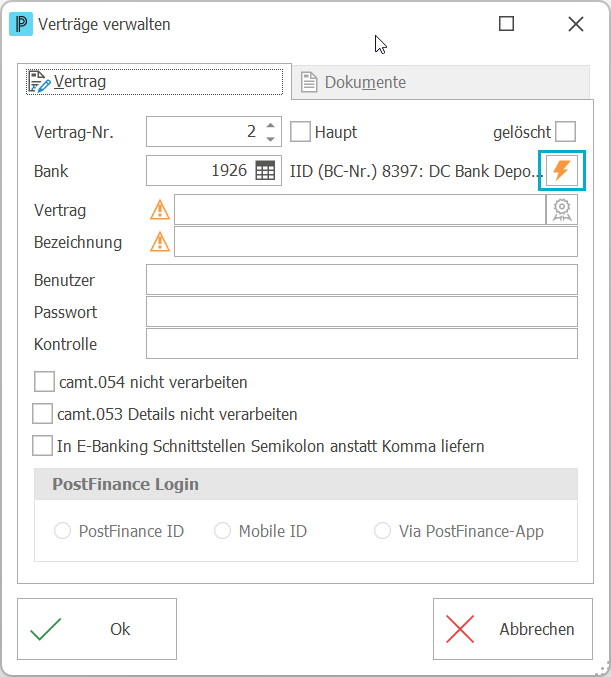This screenshot has height=677, width=611.
Task: Click the orange lightning bolt button
Action: [x=562, y=171]
